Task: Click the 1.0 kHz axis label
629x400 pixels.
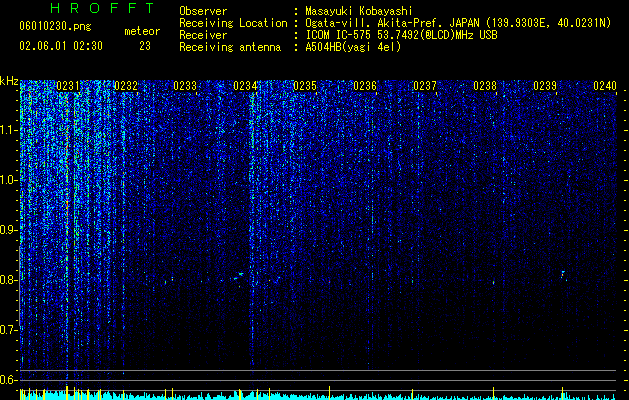Action: [x=9, y=180]
